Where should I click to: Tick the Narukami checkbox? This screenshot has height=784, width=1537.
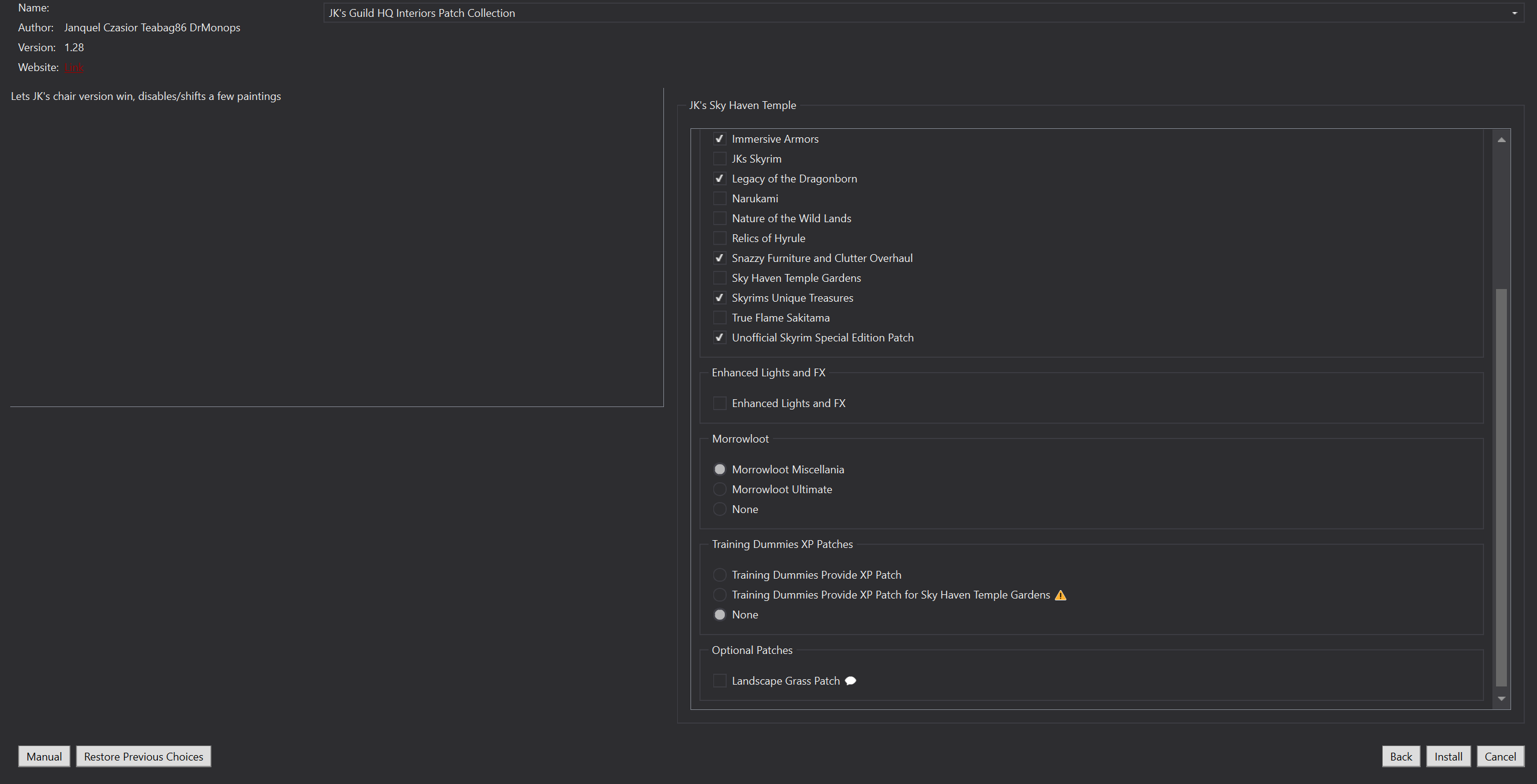(x=719, y=199)
